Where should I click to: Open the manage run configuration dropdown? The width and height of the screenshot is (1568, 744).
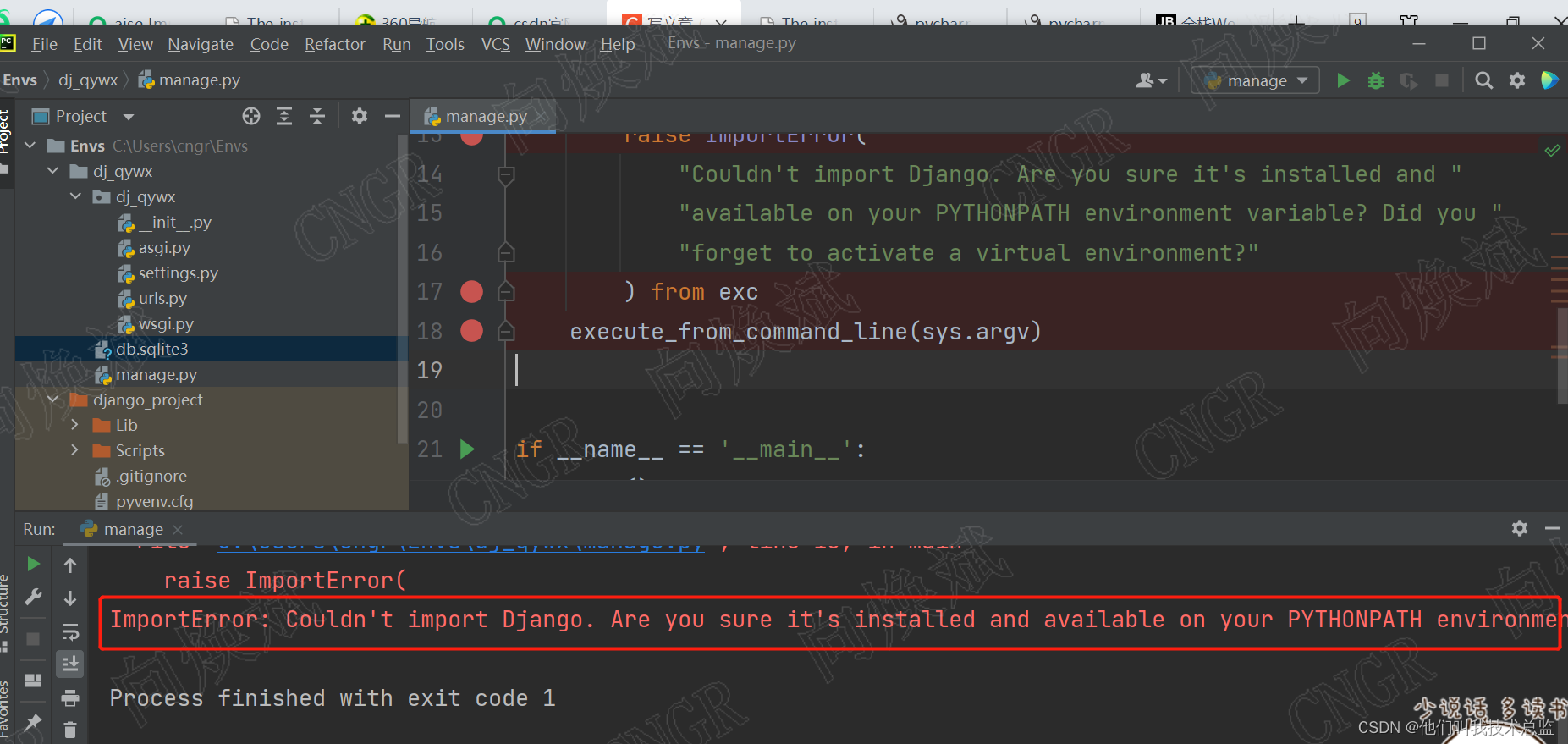(1255, 80)
